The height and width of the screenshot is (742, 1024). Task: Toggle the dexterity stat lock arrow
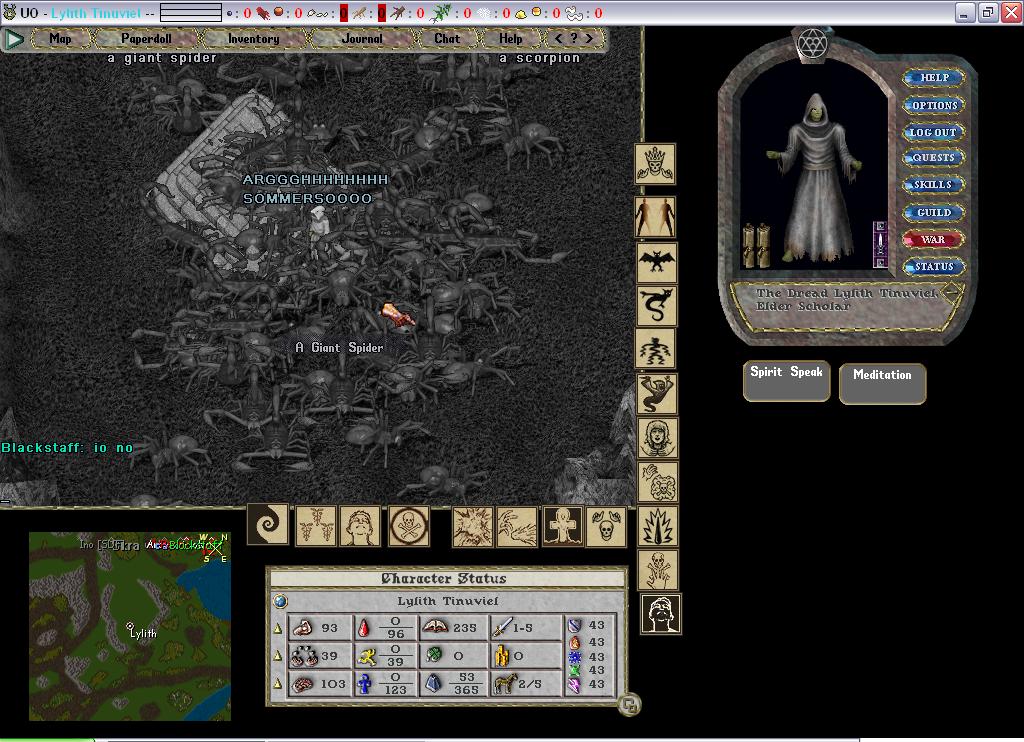click(x=278, y=656)
